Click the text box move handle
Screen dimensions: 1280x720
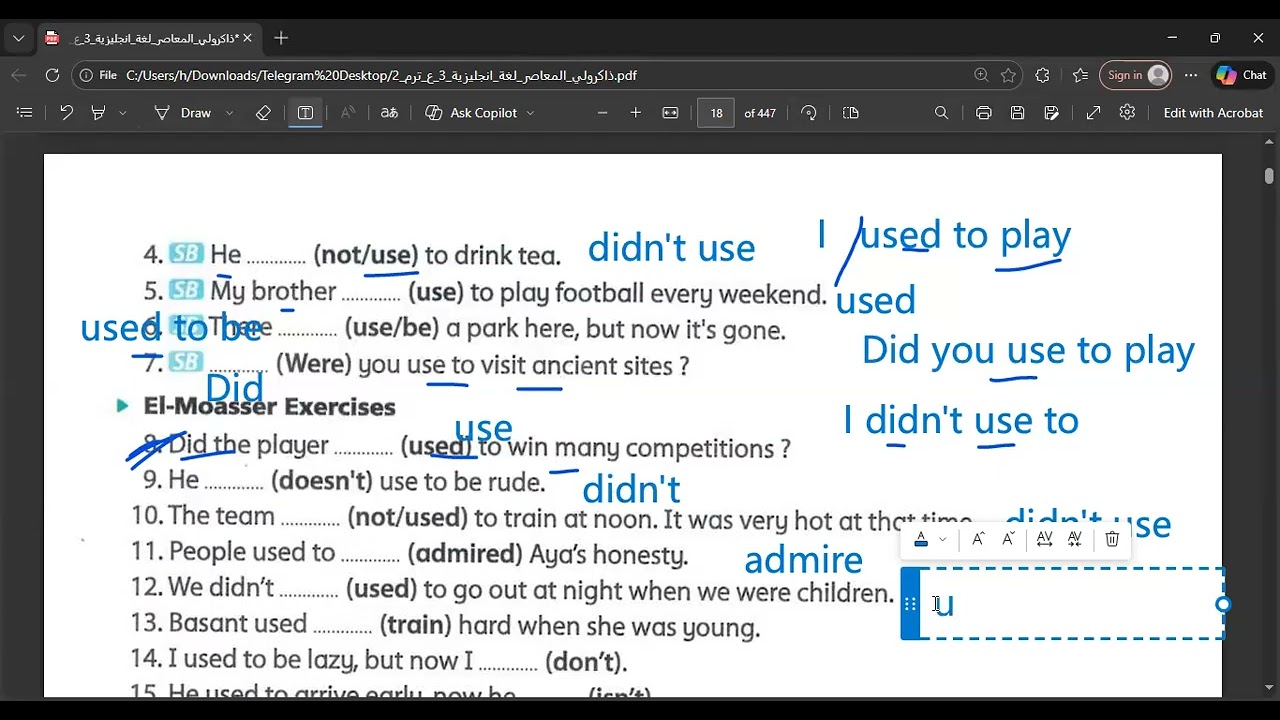pos(910,604)
